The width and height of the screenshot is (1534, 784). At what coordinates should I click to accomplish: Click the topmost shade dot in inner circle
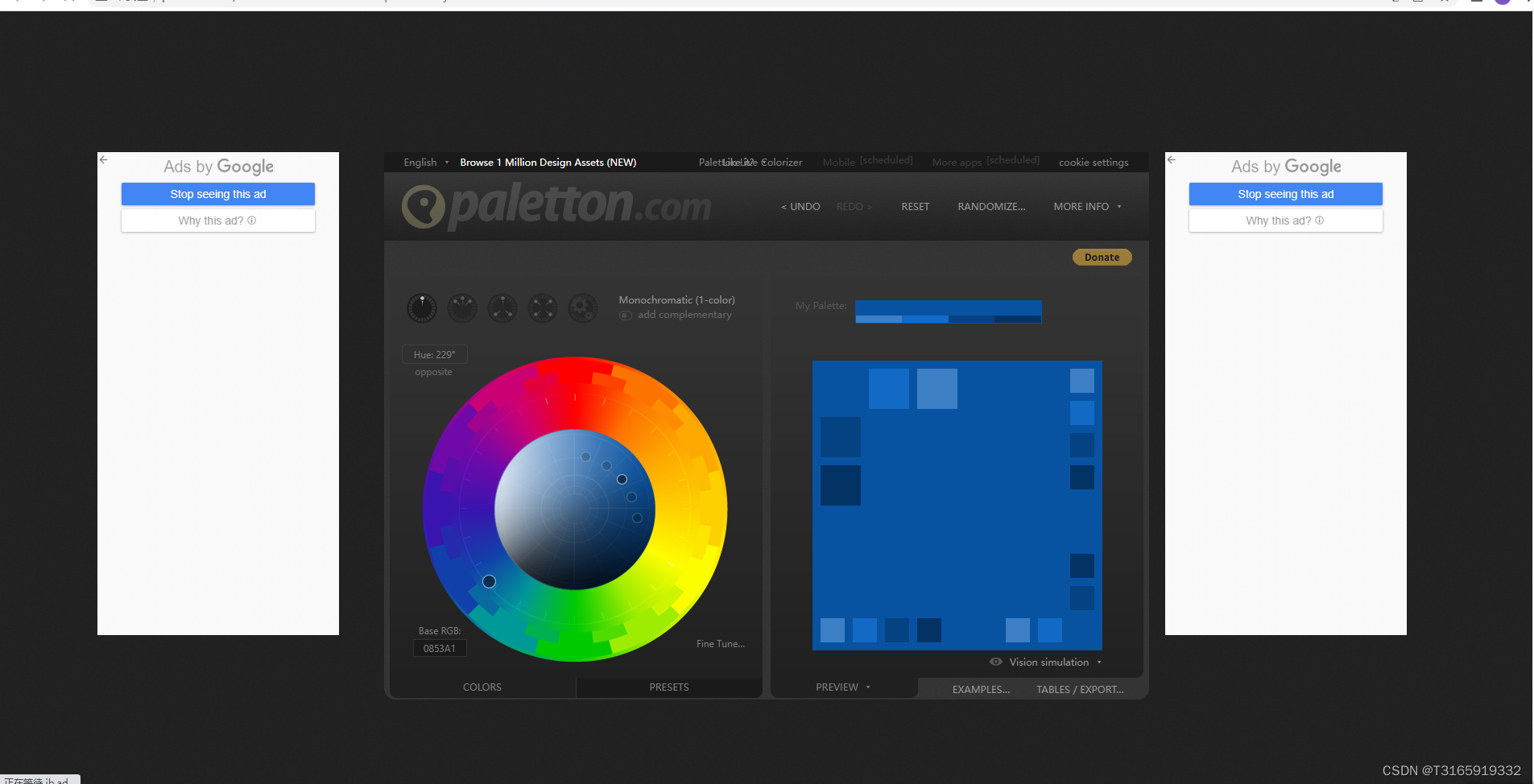tap(586, 456)
